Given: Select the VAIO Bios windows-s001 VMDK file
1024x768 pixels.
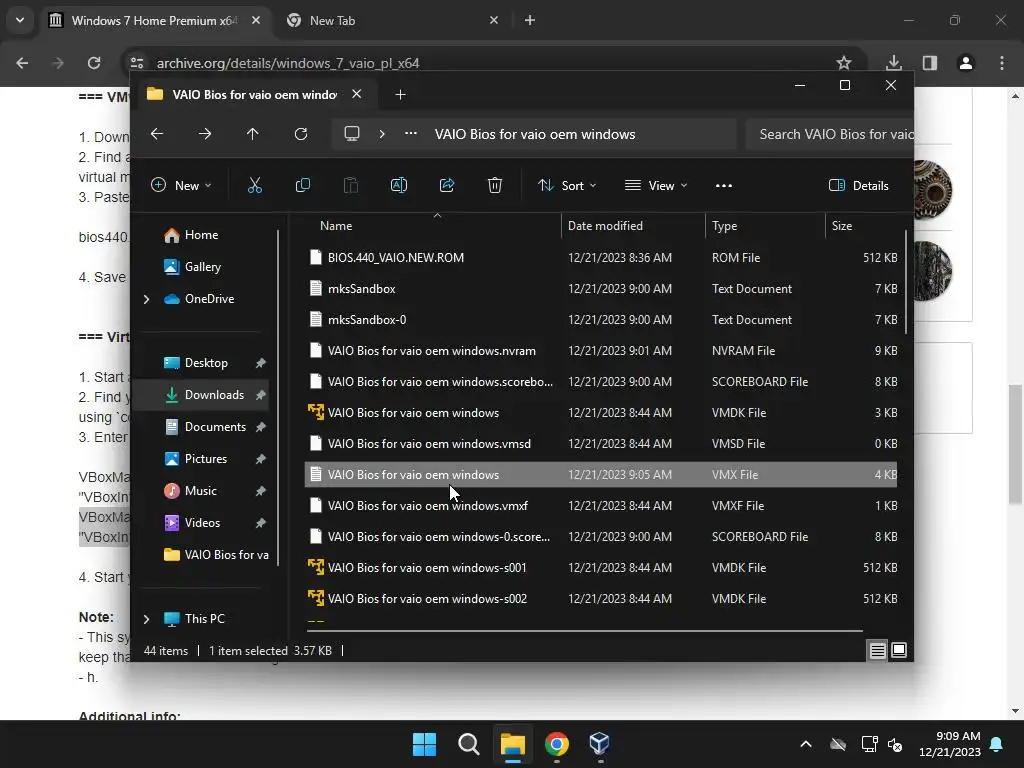Looking at the screenshot, I should coord(601,568).
